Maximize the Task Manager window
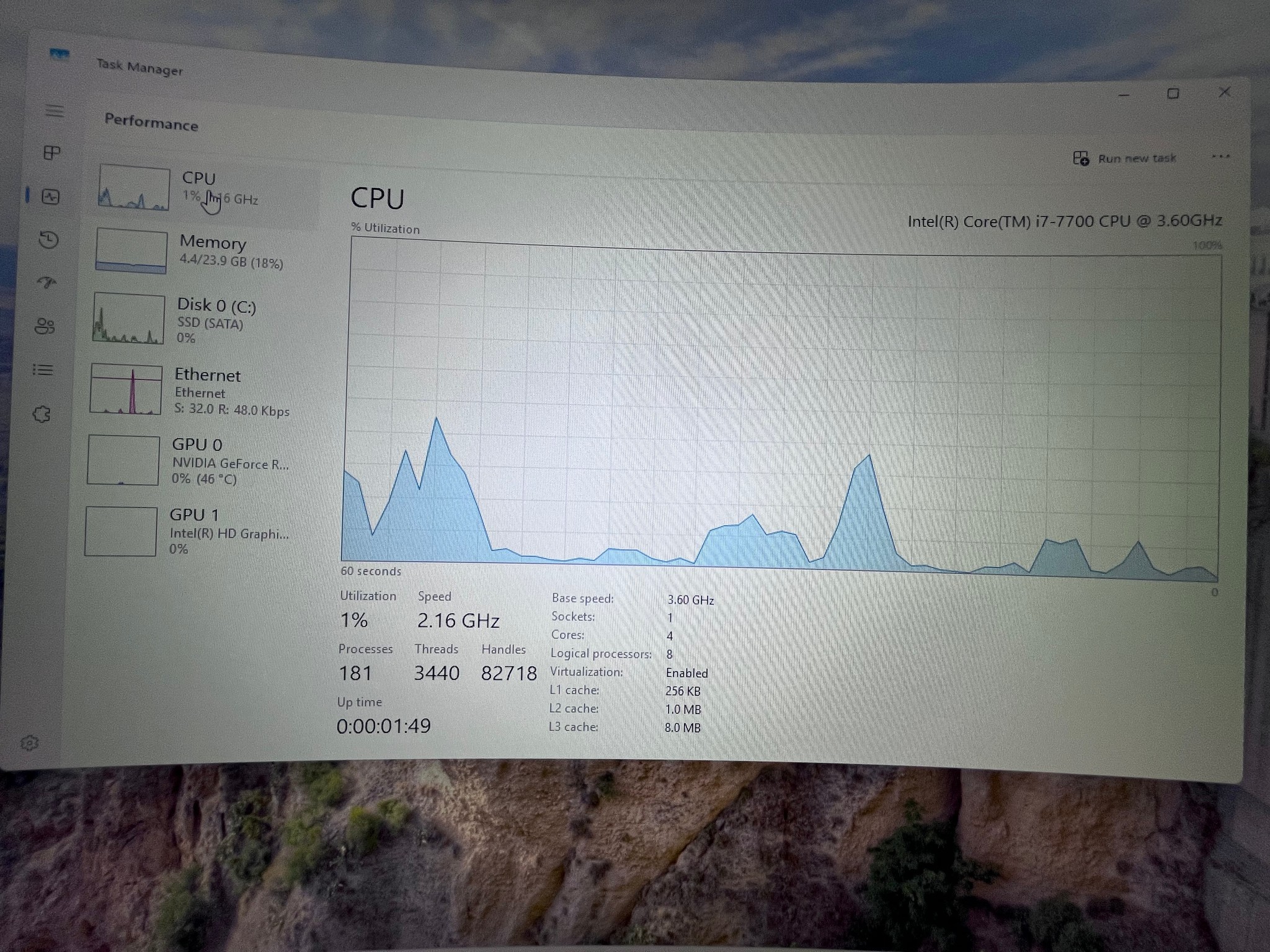The height and width of the screenshot is (952, 1270). pyautogui.click(x=1173, y=94)
